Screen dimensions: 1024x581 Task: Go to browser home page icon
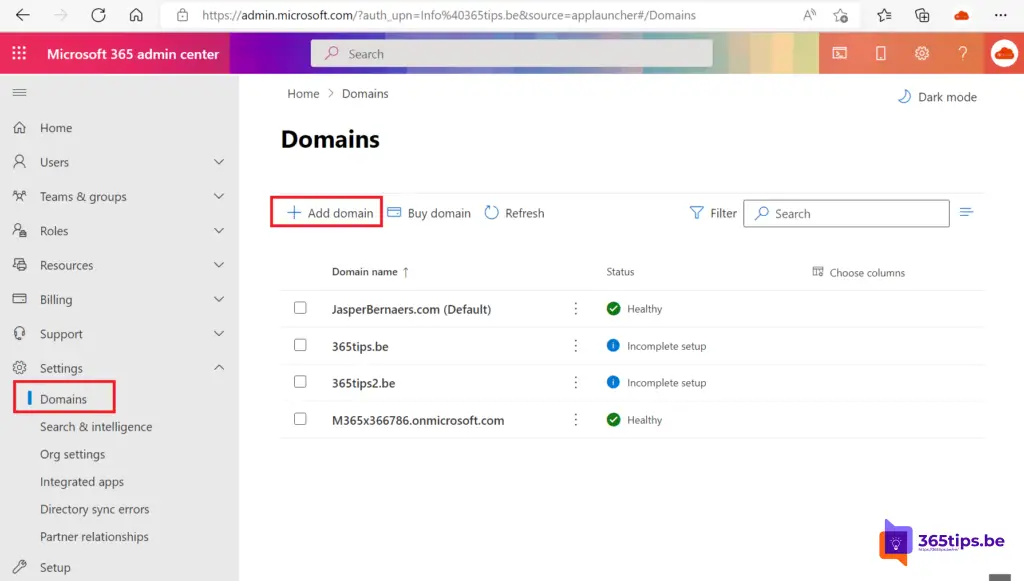136,15
